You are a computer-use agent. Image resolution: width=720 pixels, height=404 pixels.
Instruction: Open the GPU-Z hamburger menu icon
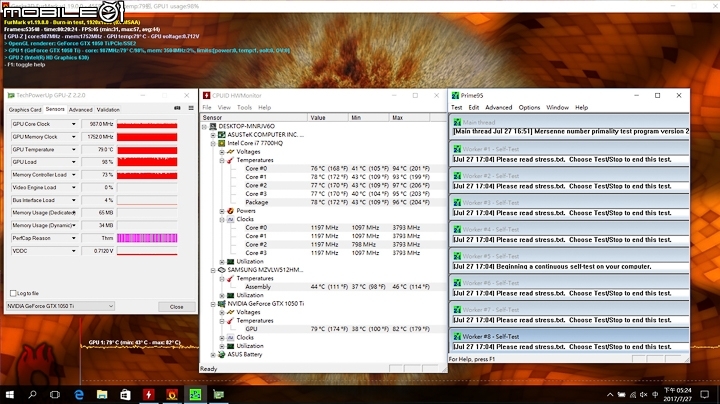191,108
